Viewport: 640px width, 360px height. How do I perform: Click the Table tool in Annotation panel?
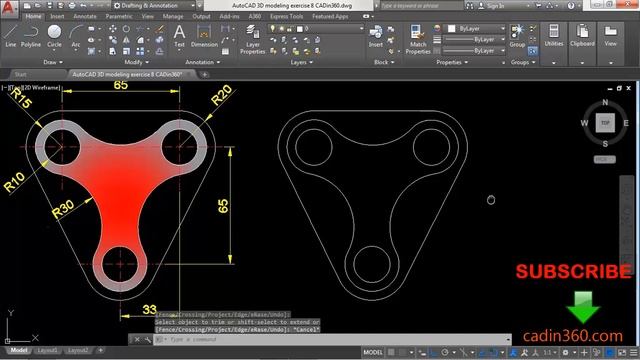[225, 51]
